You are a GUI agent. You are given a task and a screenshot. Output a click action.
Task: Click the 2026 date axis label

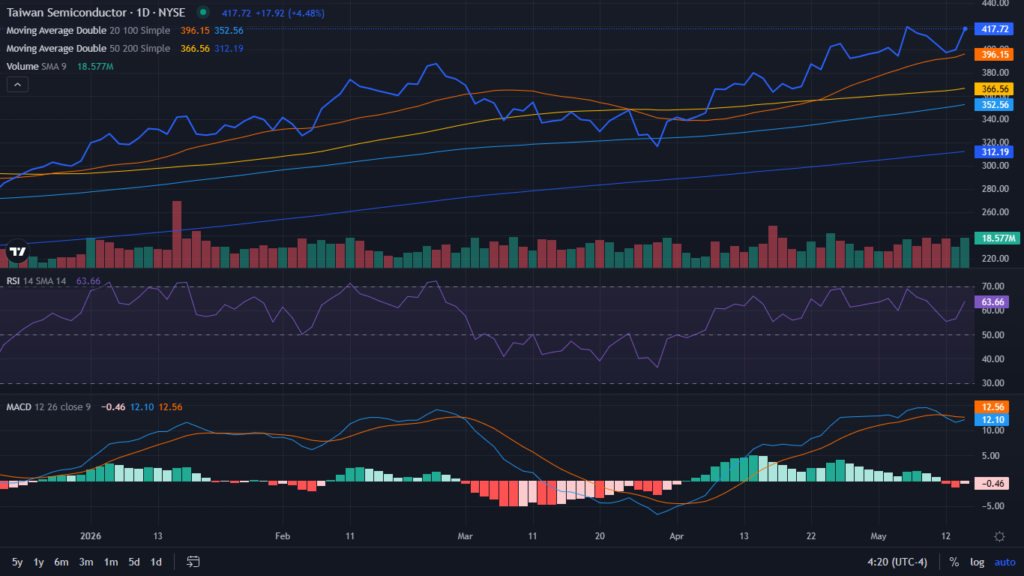pyautogui.click(x=90, y=536)
